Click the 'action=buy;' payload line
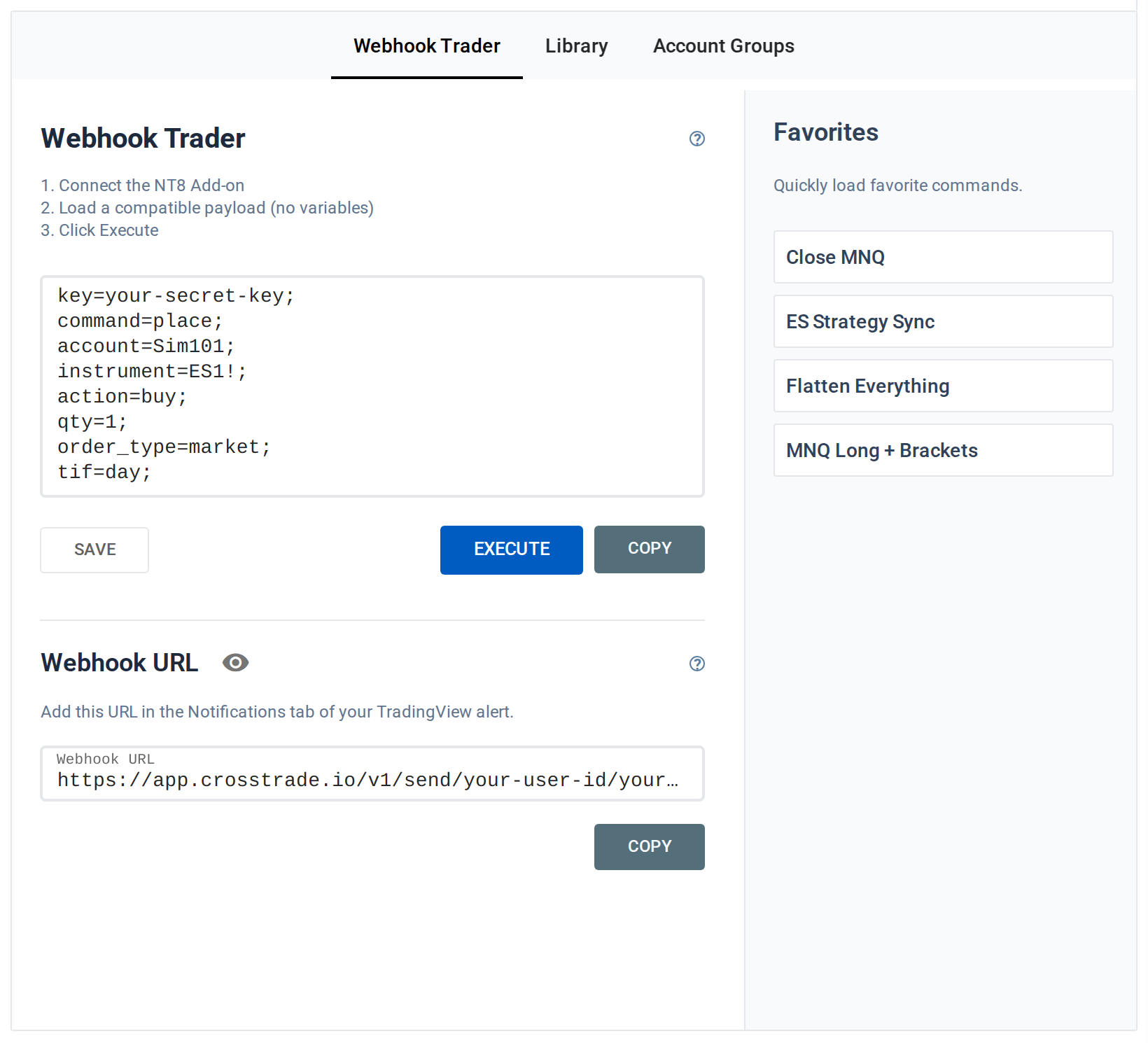1148x1043 pixels. click(x=122, y=397)
